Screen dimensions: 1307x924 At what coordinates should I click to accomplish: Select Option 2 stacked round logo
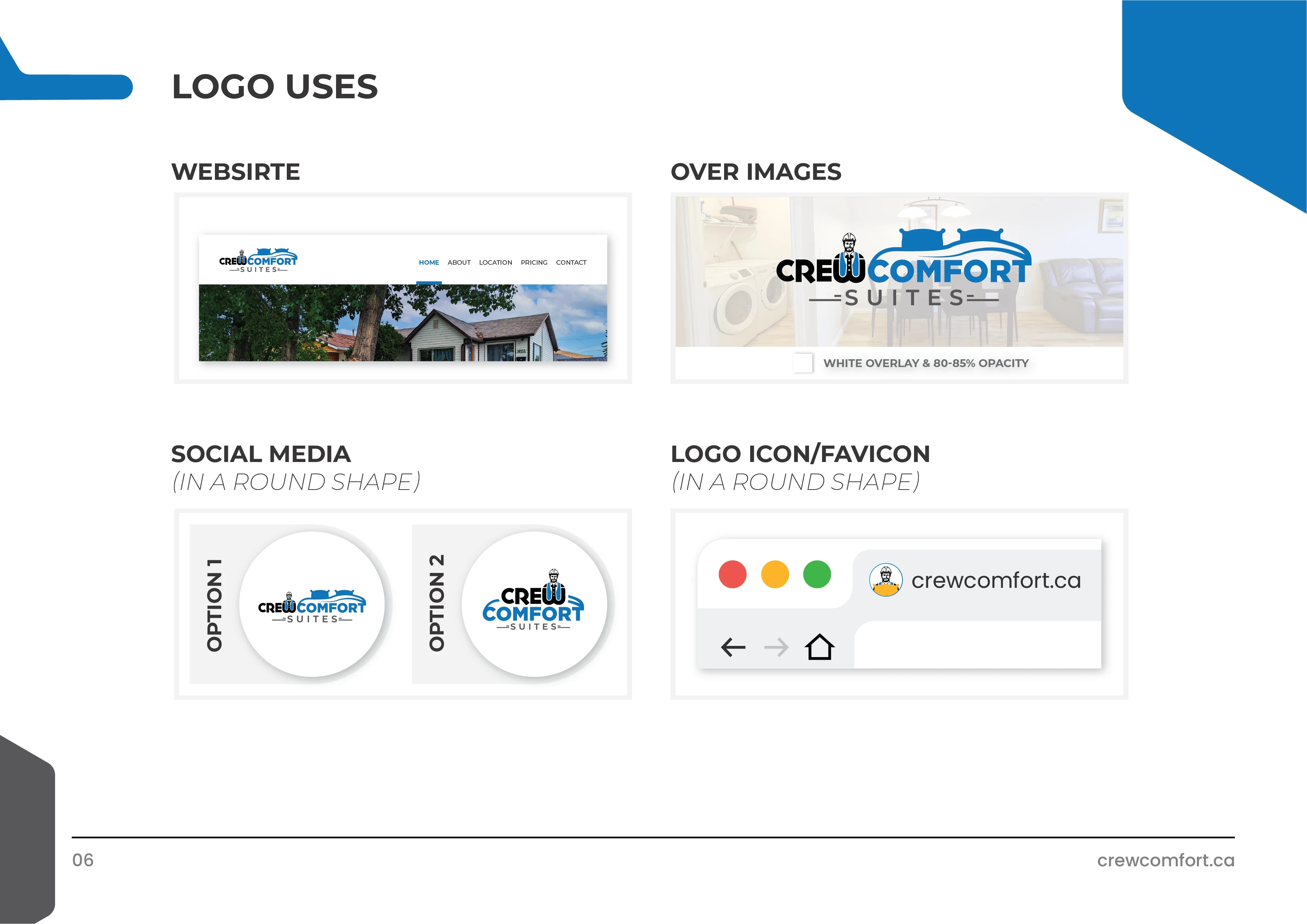coord(534,604)
